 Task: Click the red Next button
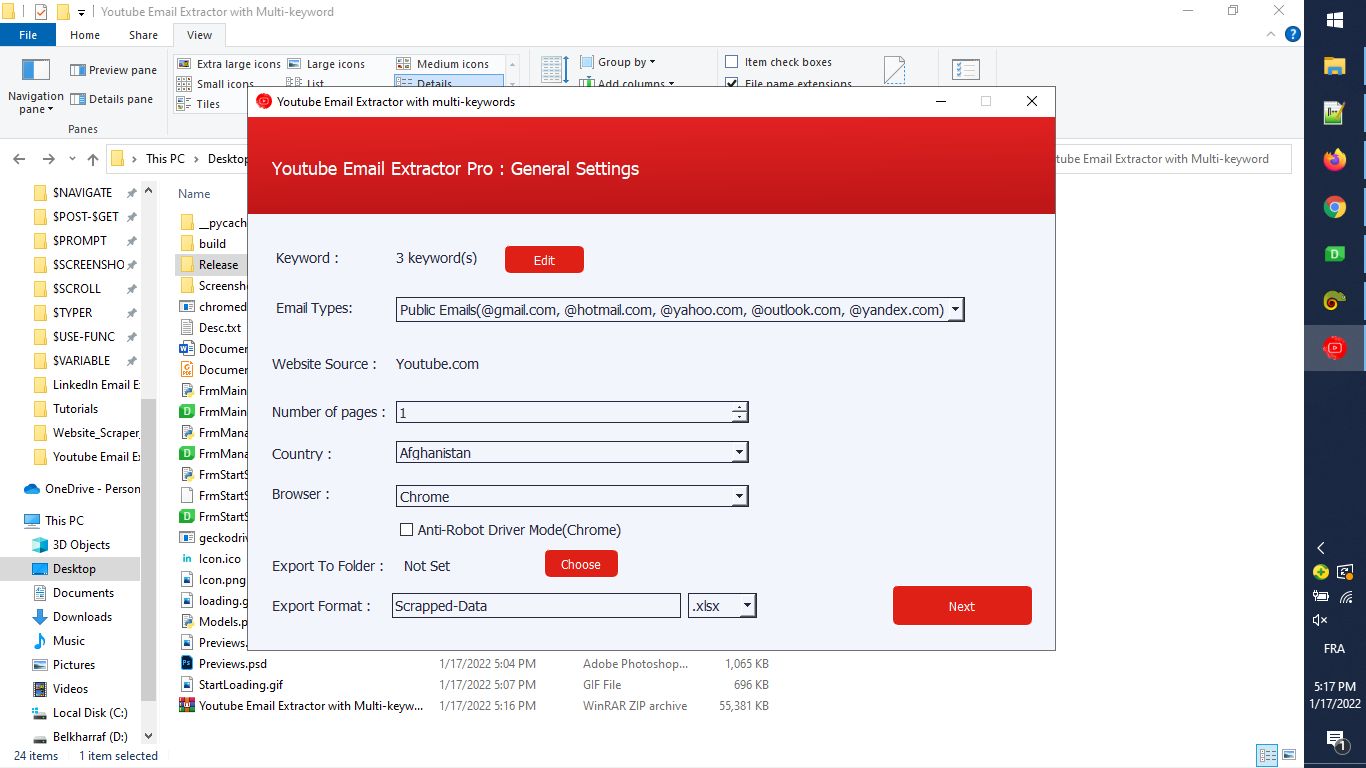[962, 606]
